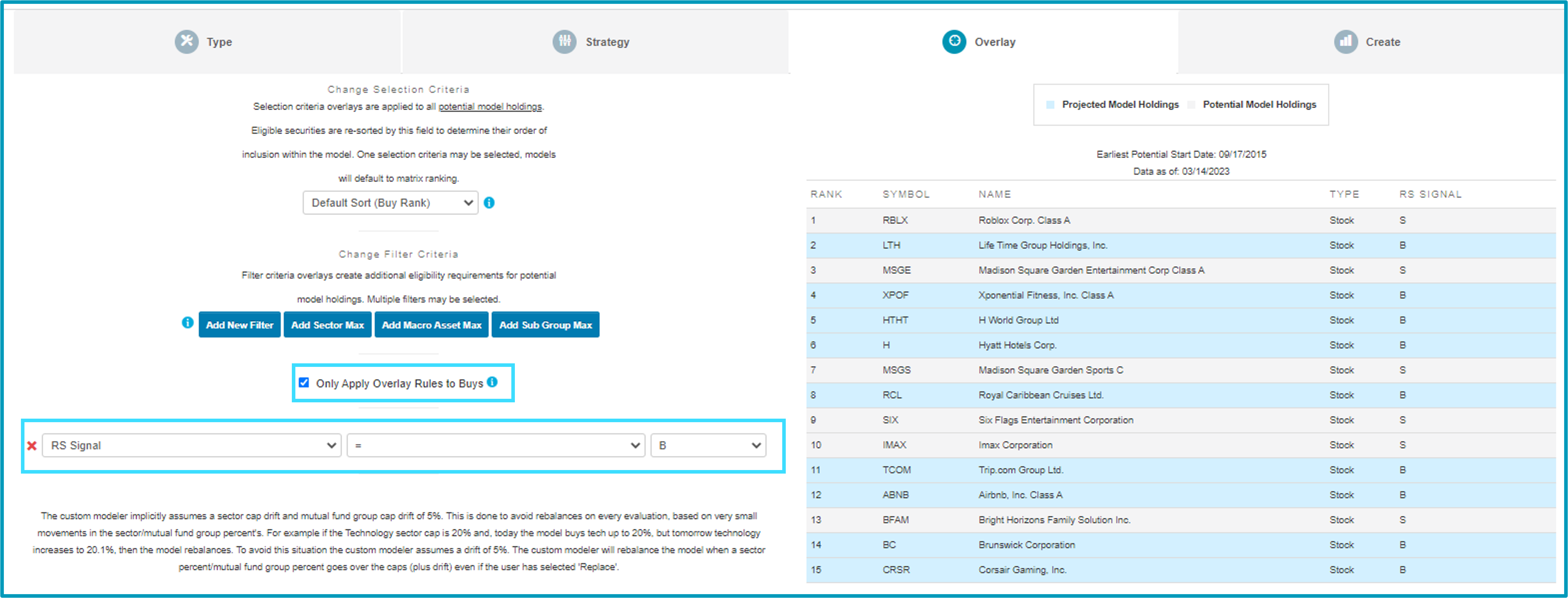Click Brunswick Corporation name
This screenshot has width=1568, height=598.
1026,544
